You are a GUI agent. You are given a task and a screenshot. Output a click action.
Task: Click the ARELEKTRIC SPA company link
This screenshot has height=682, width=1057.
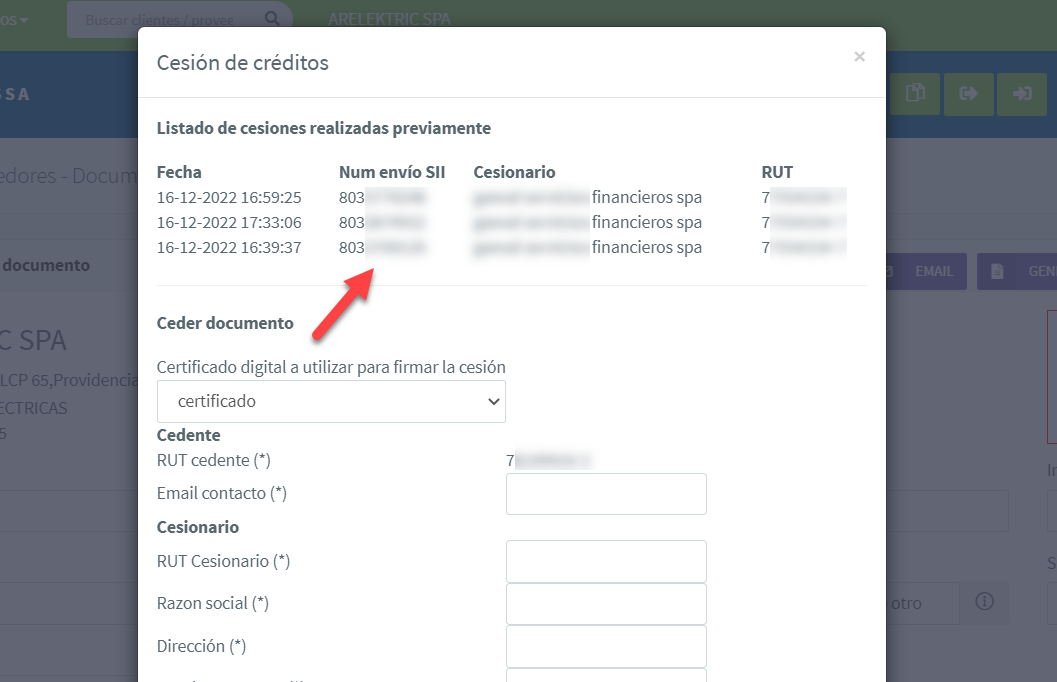(x=389, y=20)
